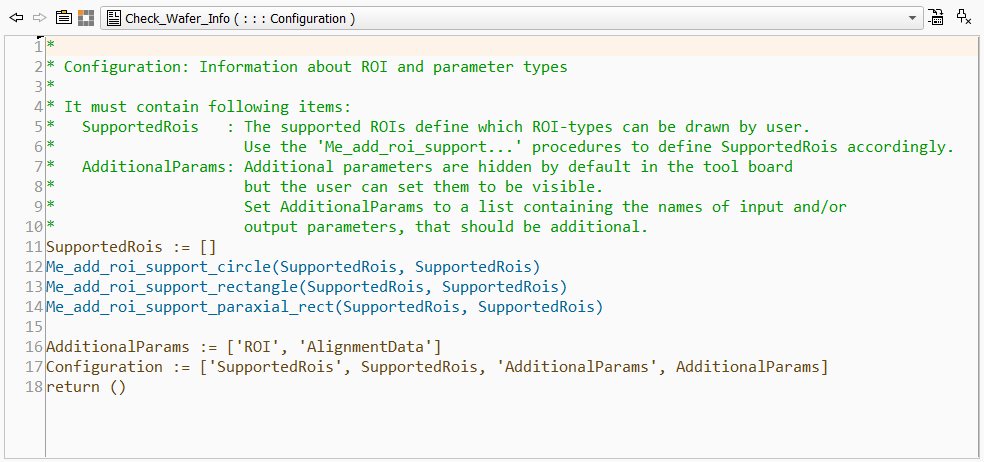
Task: Click the empty line 15 in editor
Action: click(300, 327)
